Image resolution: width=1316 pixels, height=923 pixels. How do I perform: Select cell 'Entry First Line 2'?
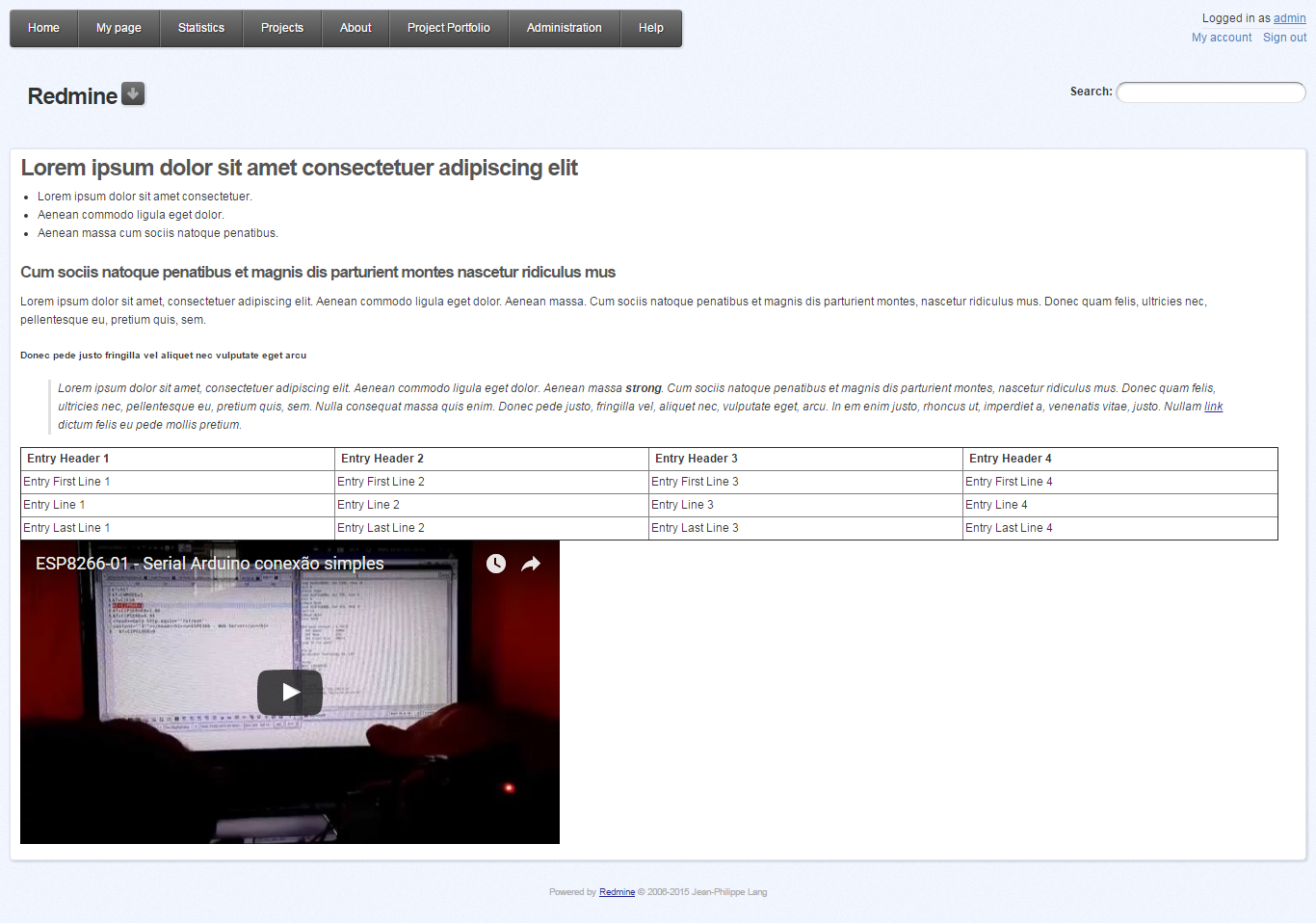pyautogui.click(x=491, y=482)
